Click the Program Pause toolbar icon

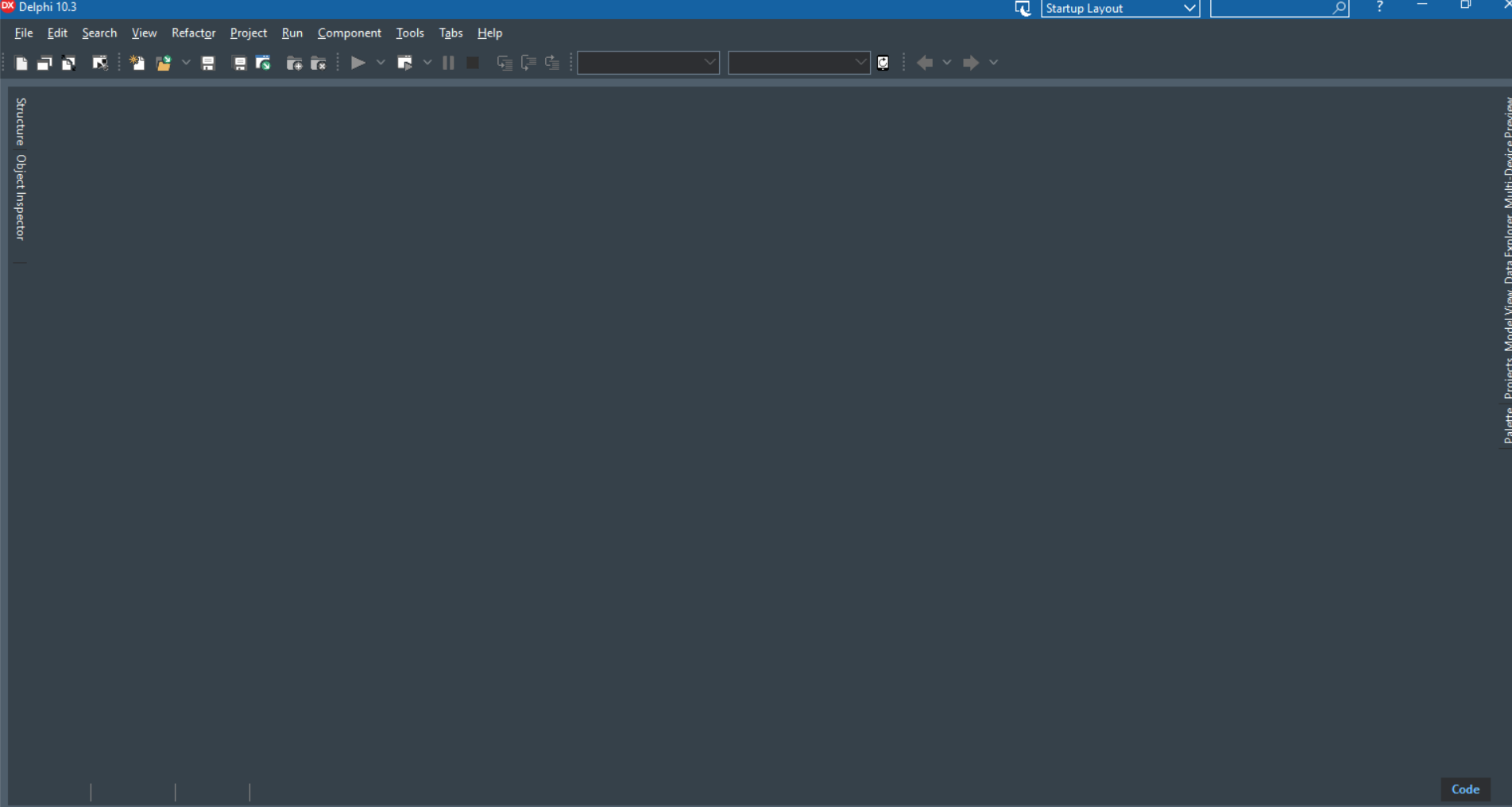pyautogui.click(x=448, y=63)
